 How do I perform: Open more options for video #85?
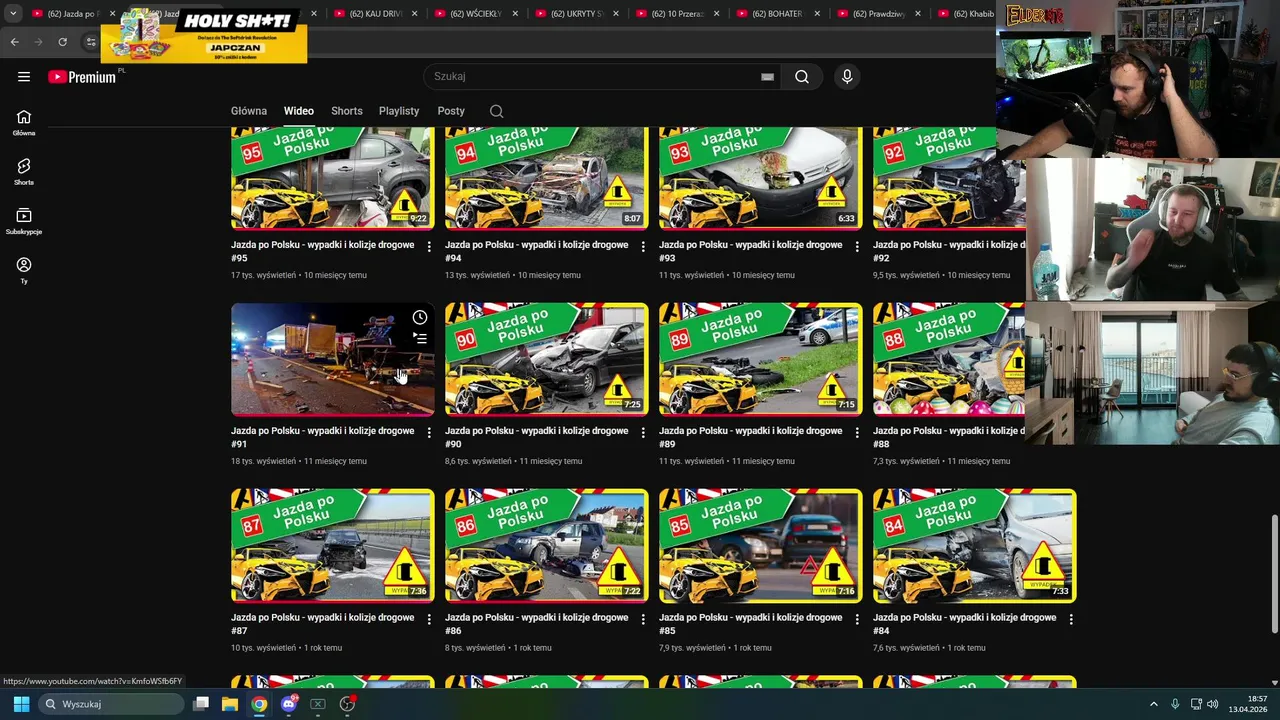(857, 619)
